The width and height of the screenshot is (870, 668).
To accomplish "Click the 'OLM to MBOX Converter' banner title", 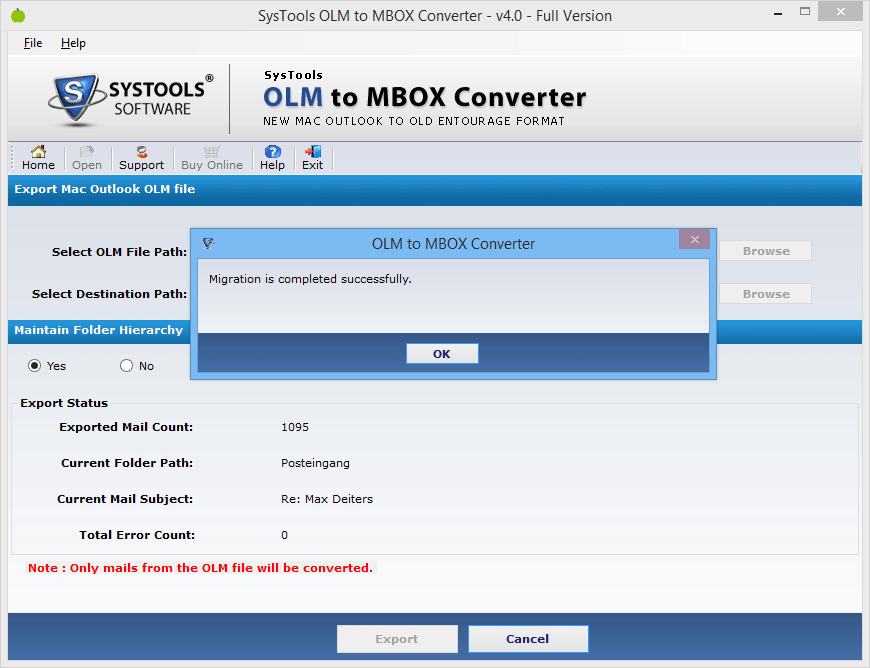I will pyautogui.click(x=424, y=97).
